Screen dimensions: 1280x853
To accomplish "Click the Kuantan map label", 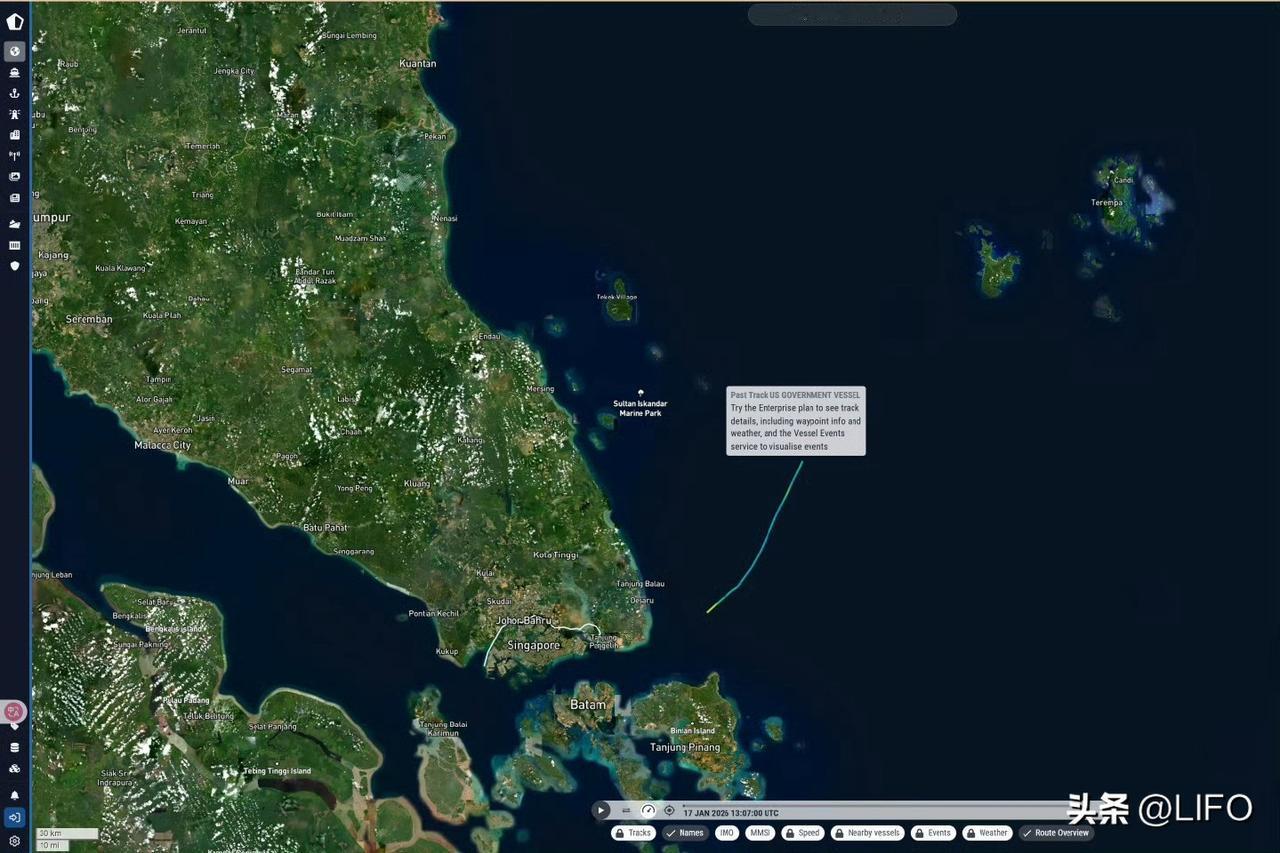I will click(418, 64).
